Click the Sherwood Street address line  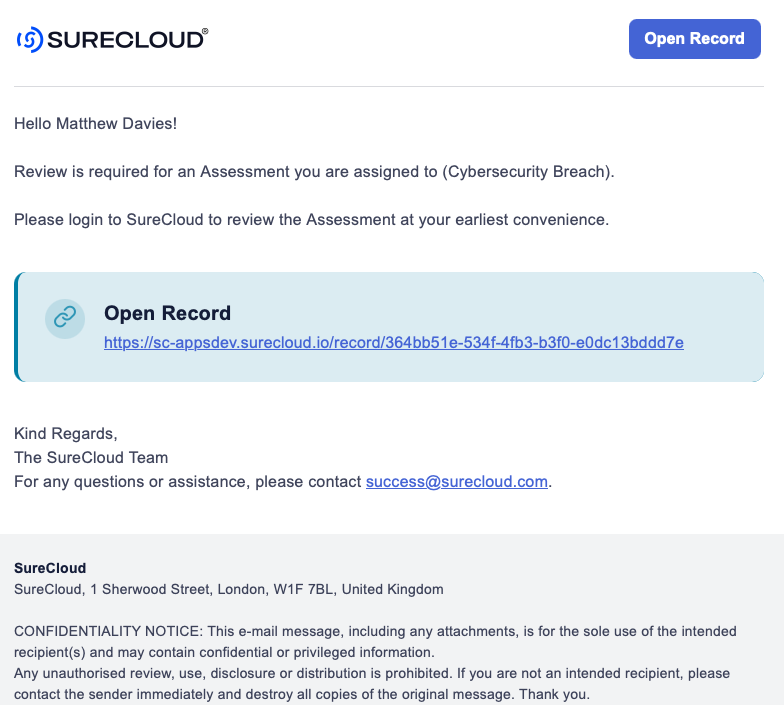click(229, 589)
